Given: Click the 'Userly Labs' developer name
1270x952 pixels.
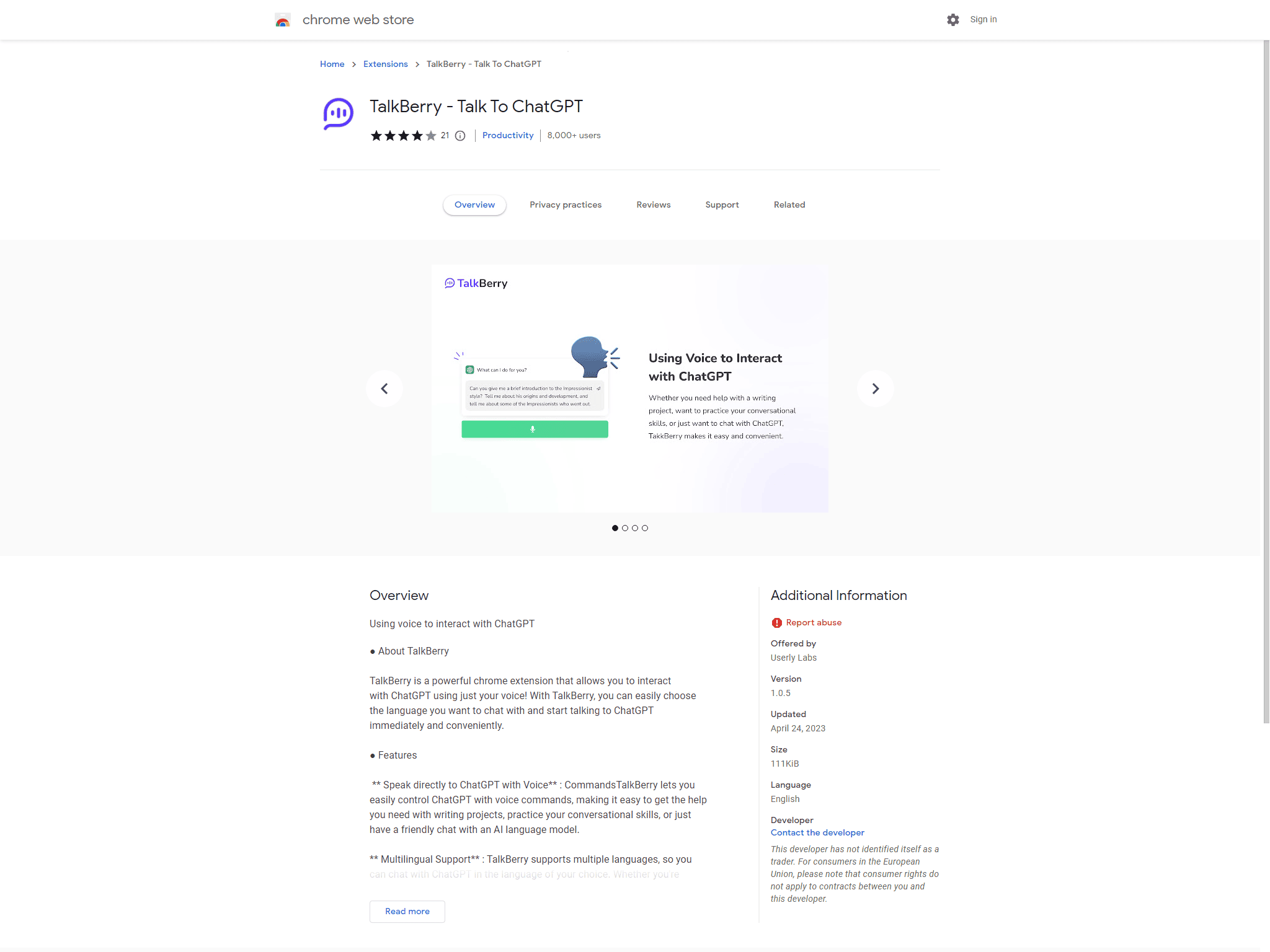Looking at the screenshot, I should 794,658.
